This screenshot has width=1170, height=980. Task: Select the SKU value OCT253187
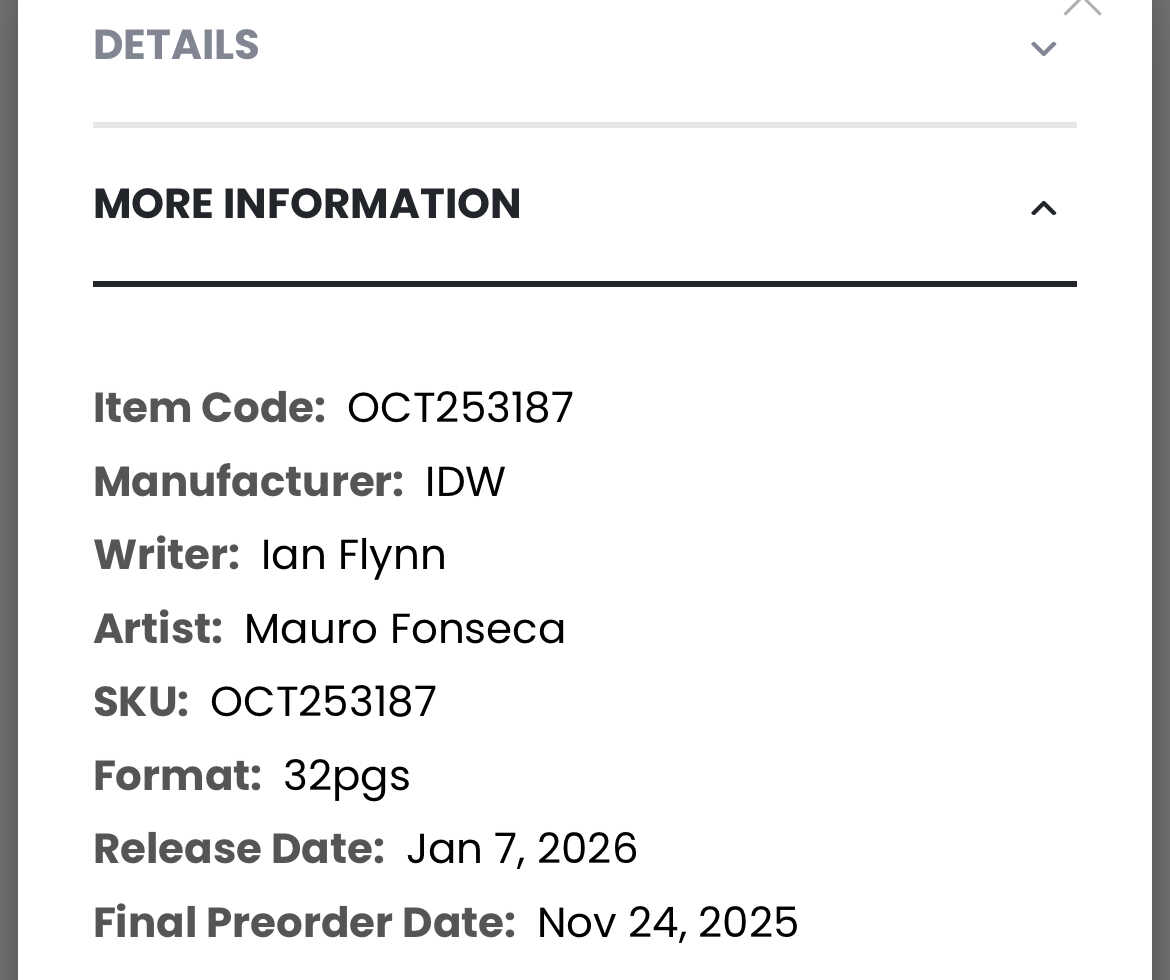pyautogui.click(x=323, y=702)
